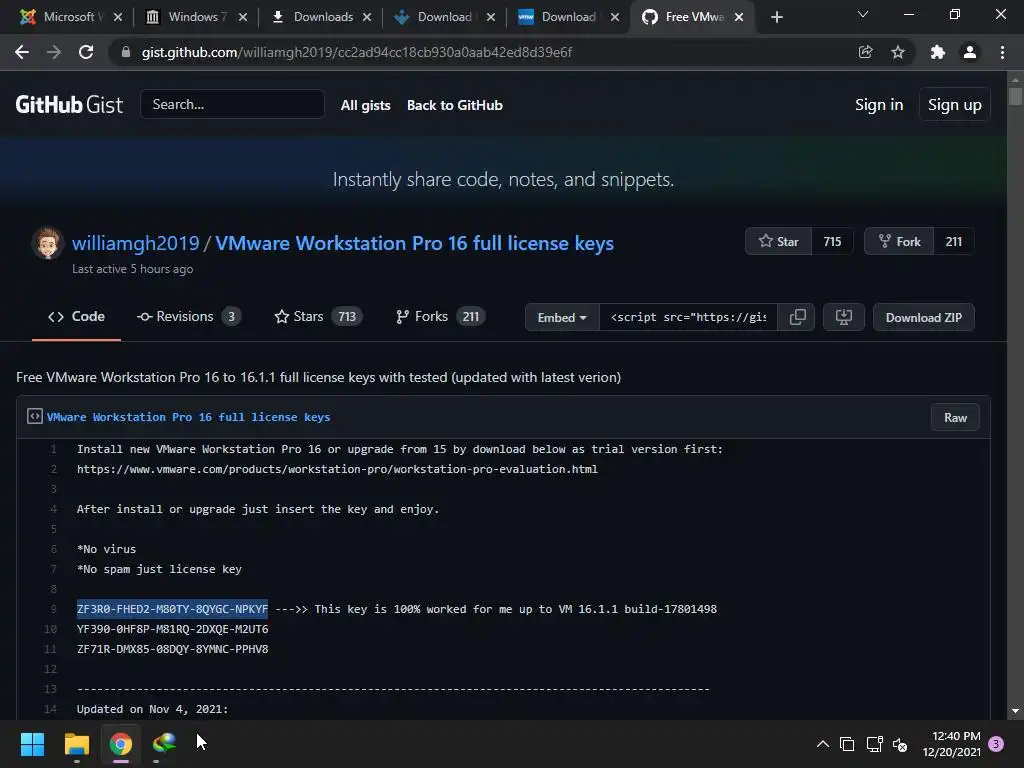Switch to Downloads tab
This screenshot has height=768, width=1024.
point(315,17)
